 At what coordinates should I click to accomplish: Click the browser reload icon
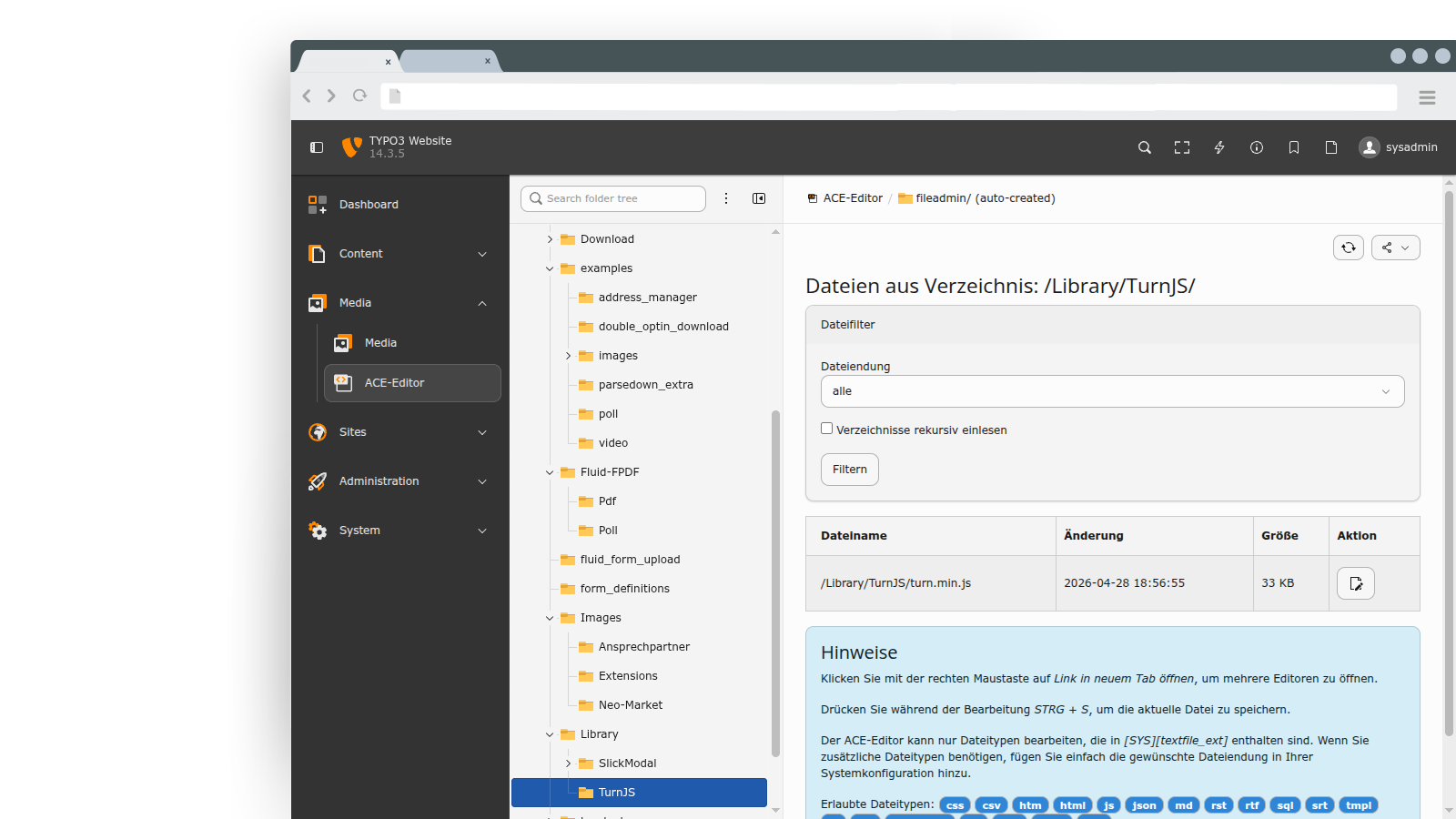(x=360, y=96)
